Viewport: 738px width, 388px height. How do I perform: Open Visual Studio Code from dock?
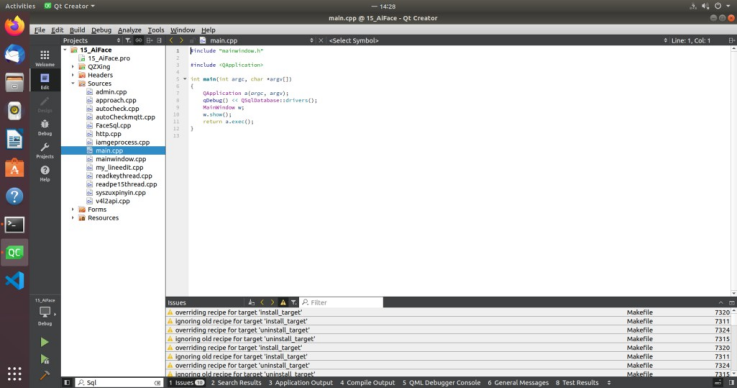[x=15, y=281]
